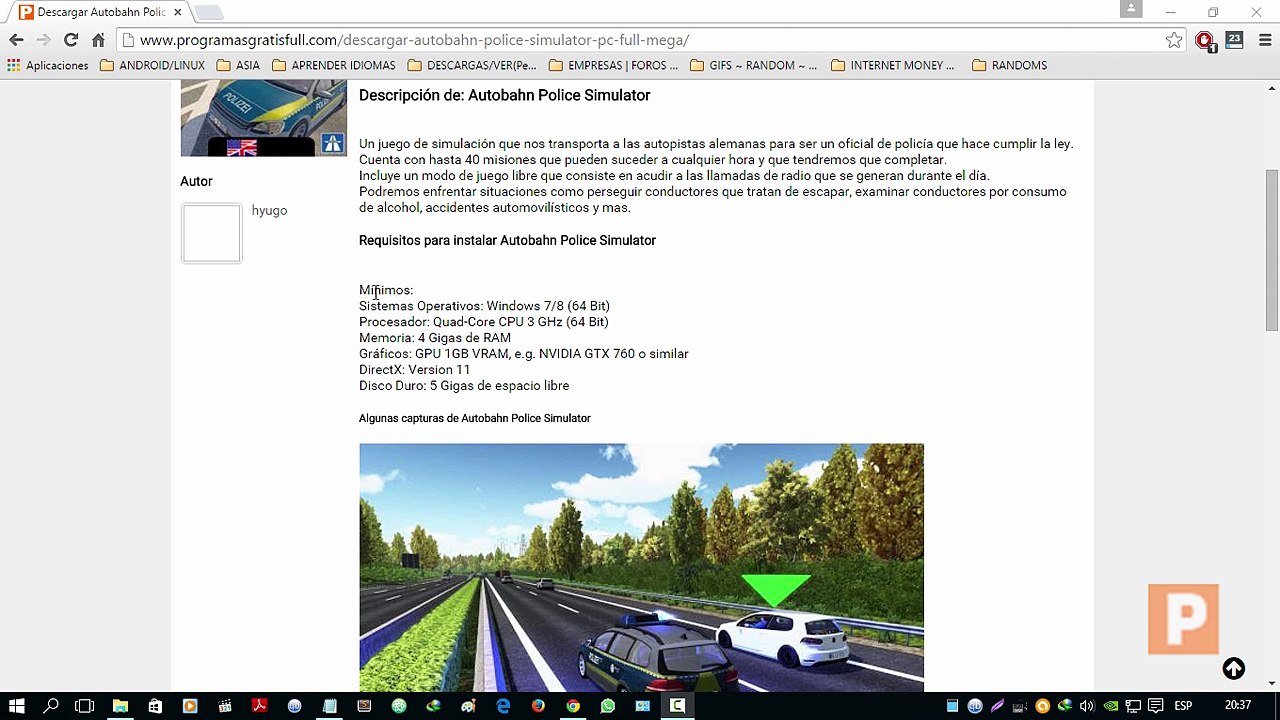The width and height of the screenshot is (1280, 720).
Task: Click the page vertical scrollbar thumb
Action: pos(1271,250)
